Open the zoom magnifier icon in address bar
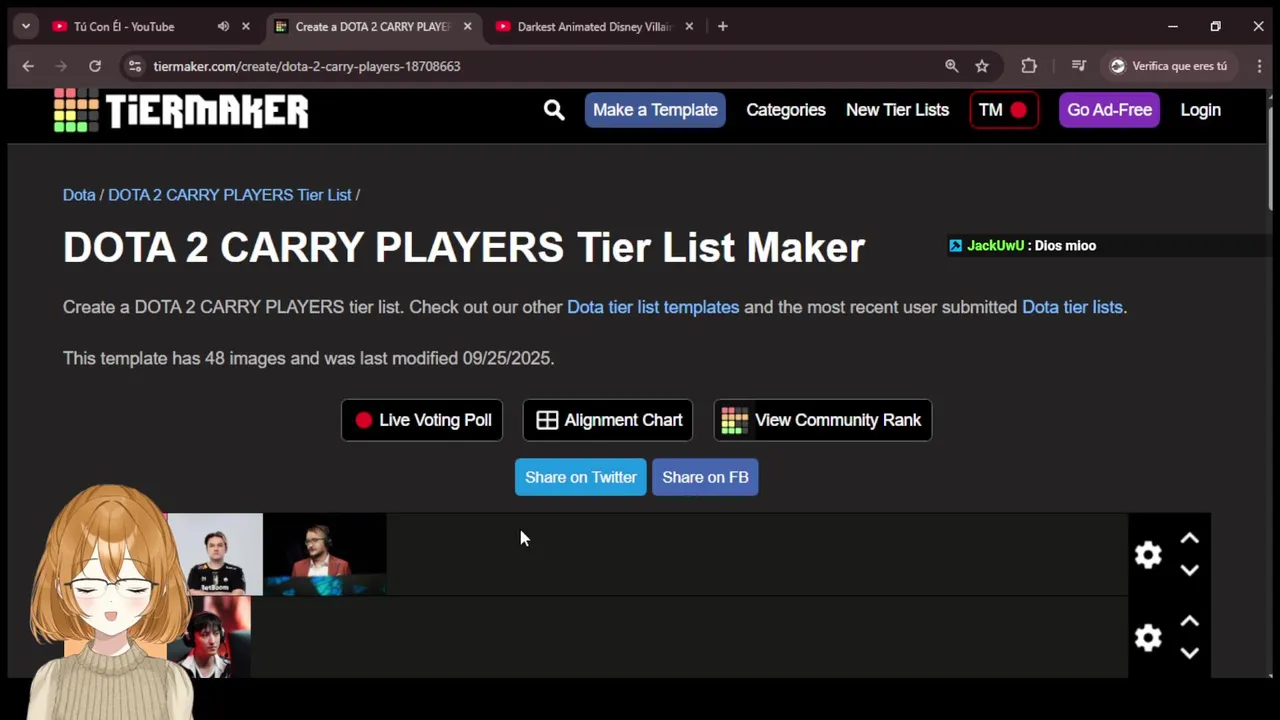 coord(952,66)
